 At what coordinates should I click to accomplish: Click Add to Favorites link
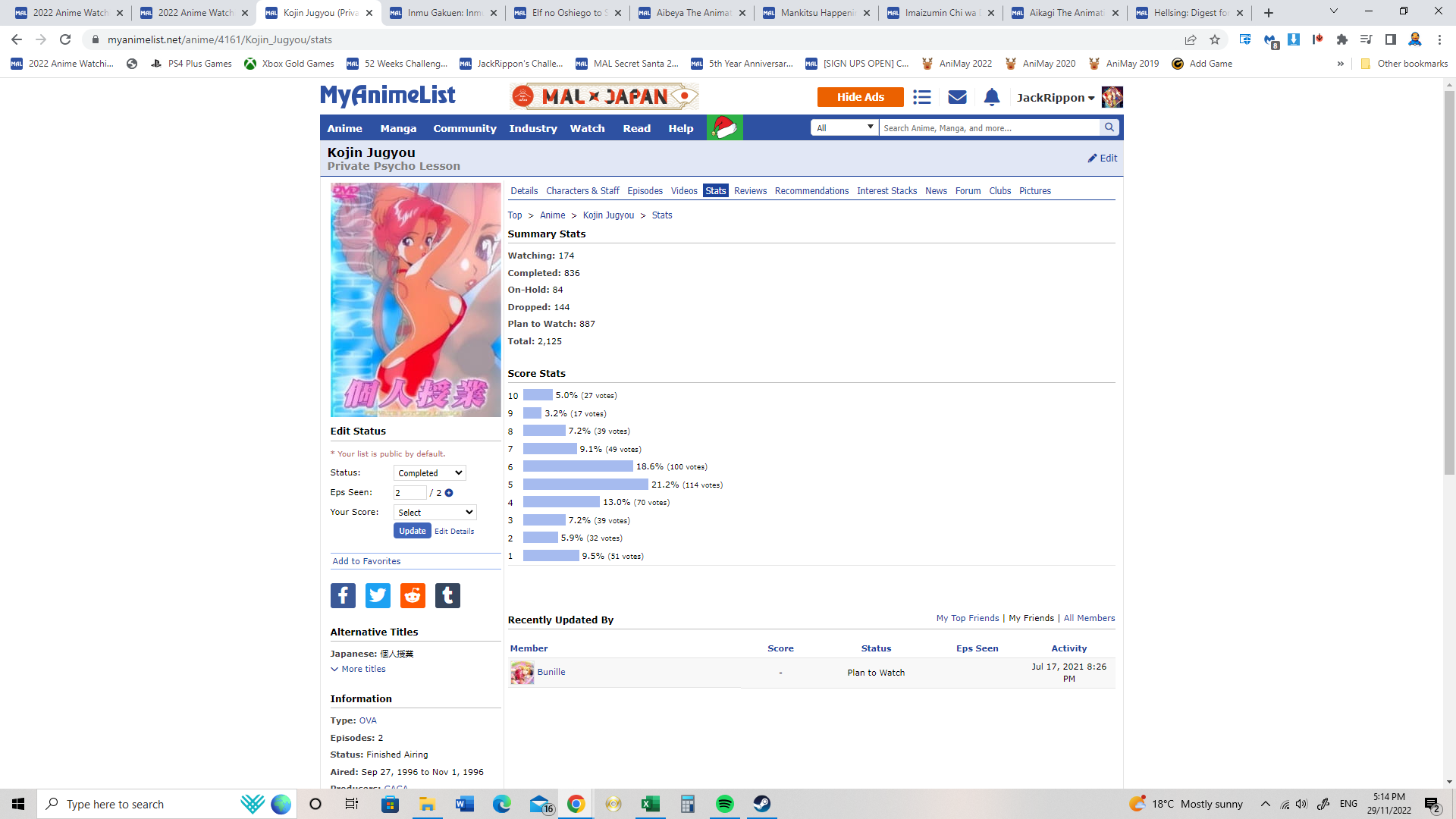(366, 561)
